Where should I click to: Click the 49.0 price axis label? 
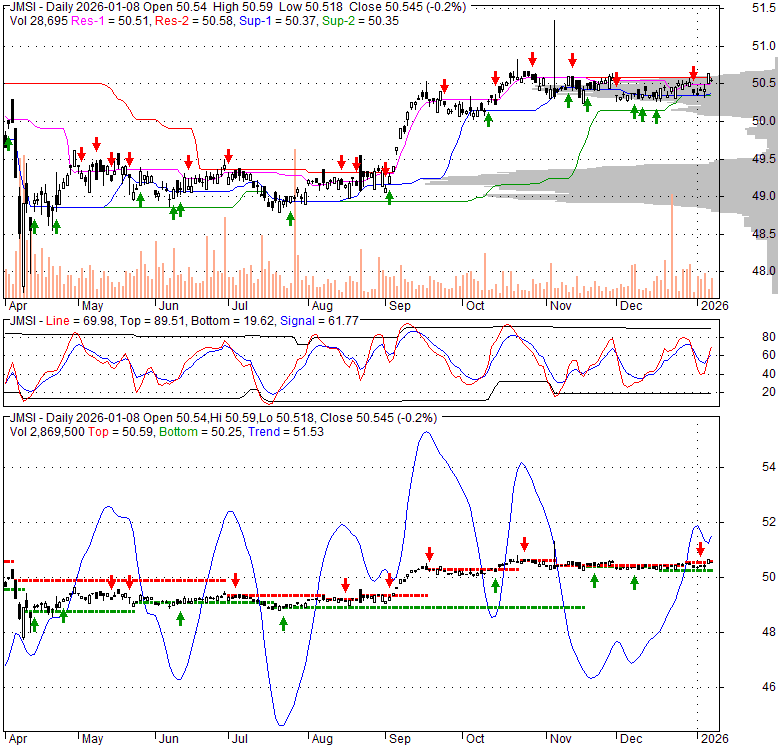764,196
